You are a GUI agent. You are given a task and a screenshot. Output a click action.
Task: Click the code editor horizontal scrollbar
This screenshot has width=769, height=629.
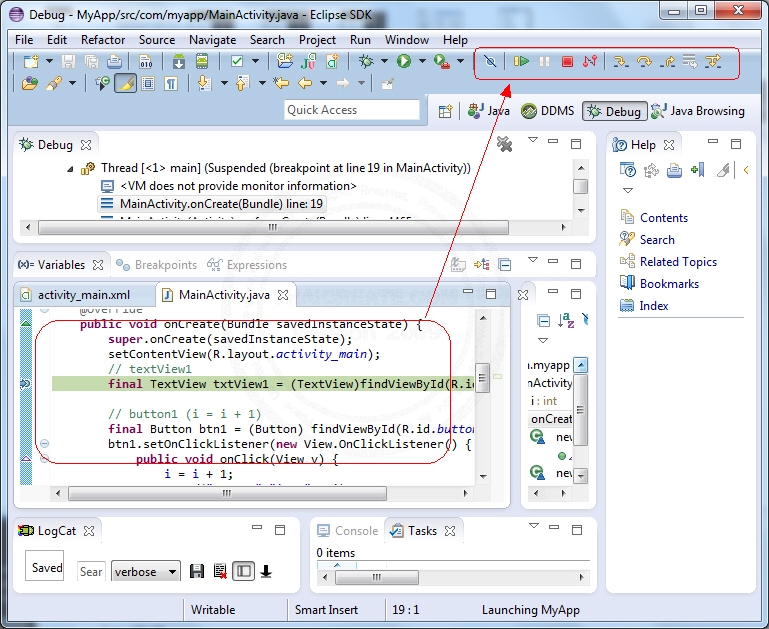227,493
